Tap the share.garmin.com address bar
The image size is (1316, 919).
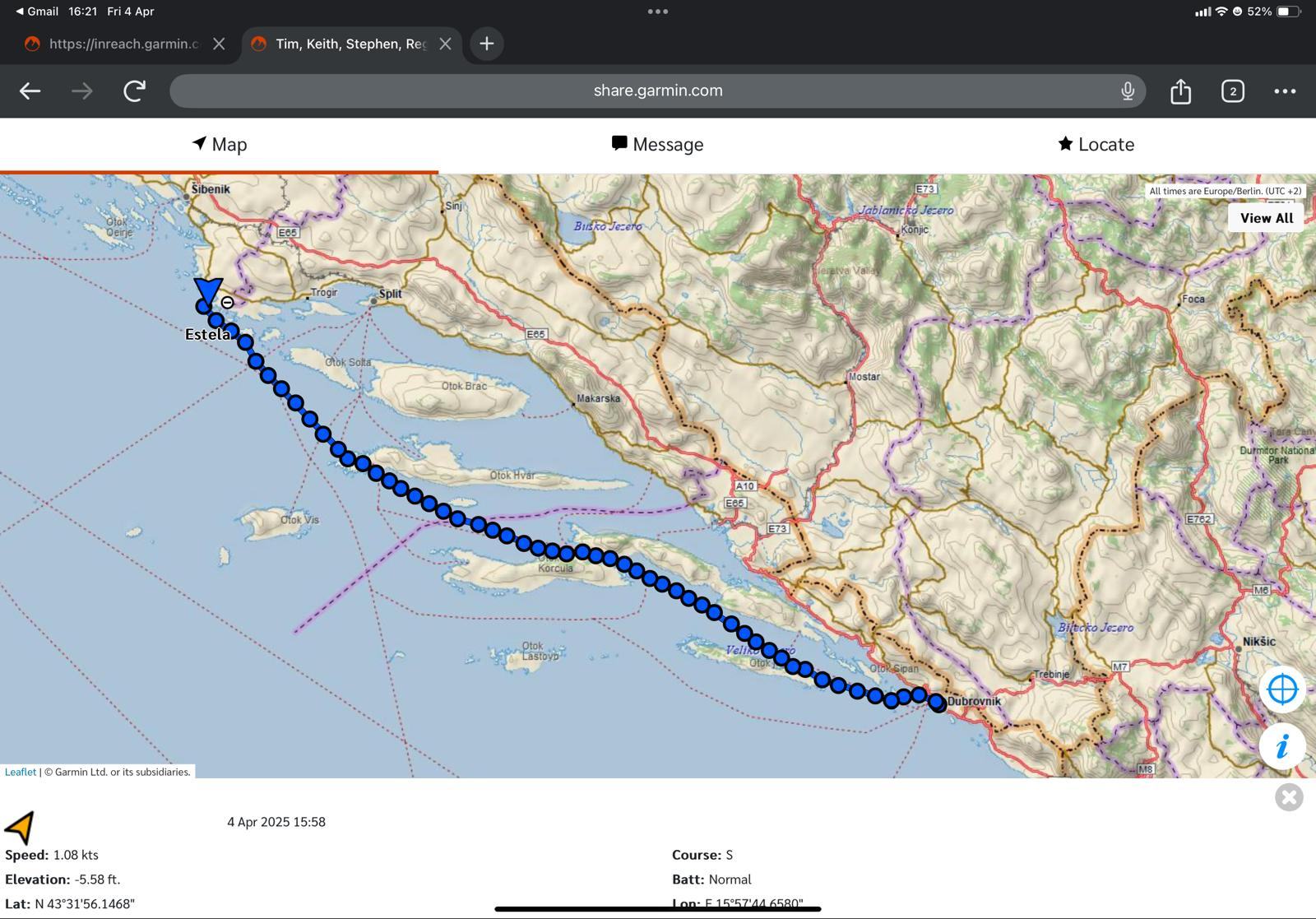click(x=657, y=91)
